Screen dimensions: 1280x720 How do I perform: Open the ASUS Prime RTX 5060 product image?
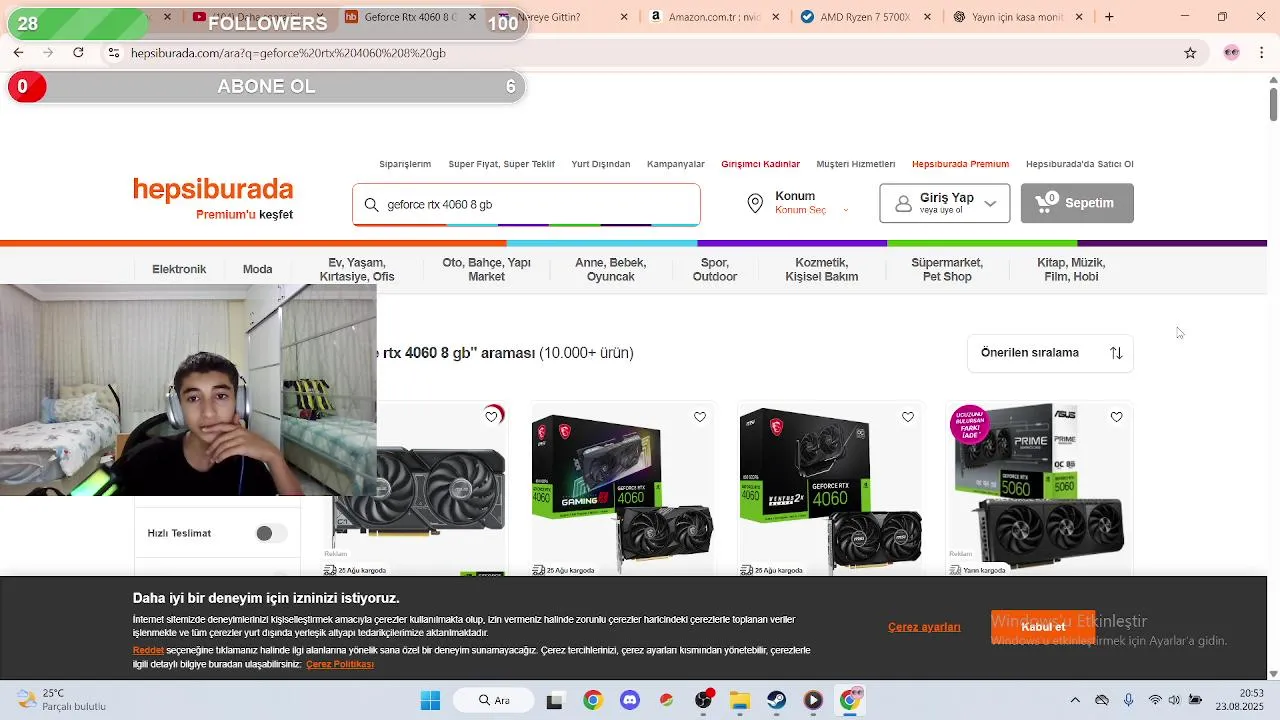point(1039,488)
